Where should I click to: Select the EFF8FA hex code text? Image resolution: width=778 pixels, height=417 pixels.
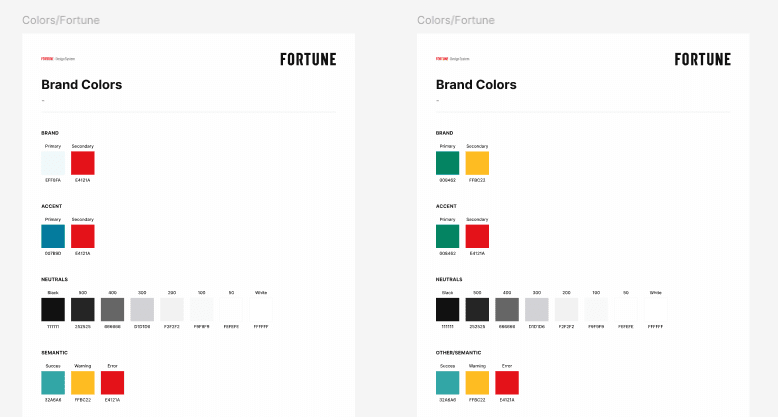[x=53, y=180]
